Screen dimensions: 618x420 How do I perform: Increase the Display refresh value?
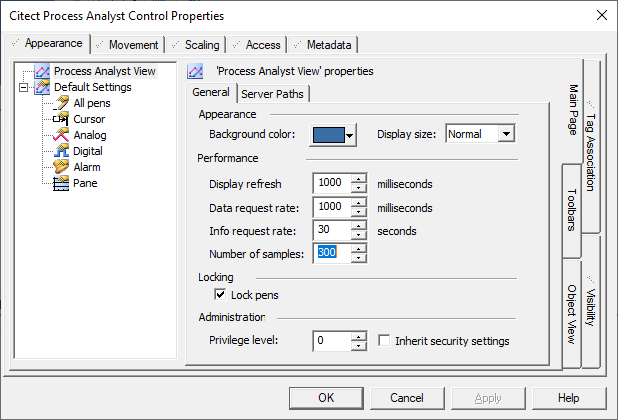(358, 178)
